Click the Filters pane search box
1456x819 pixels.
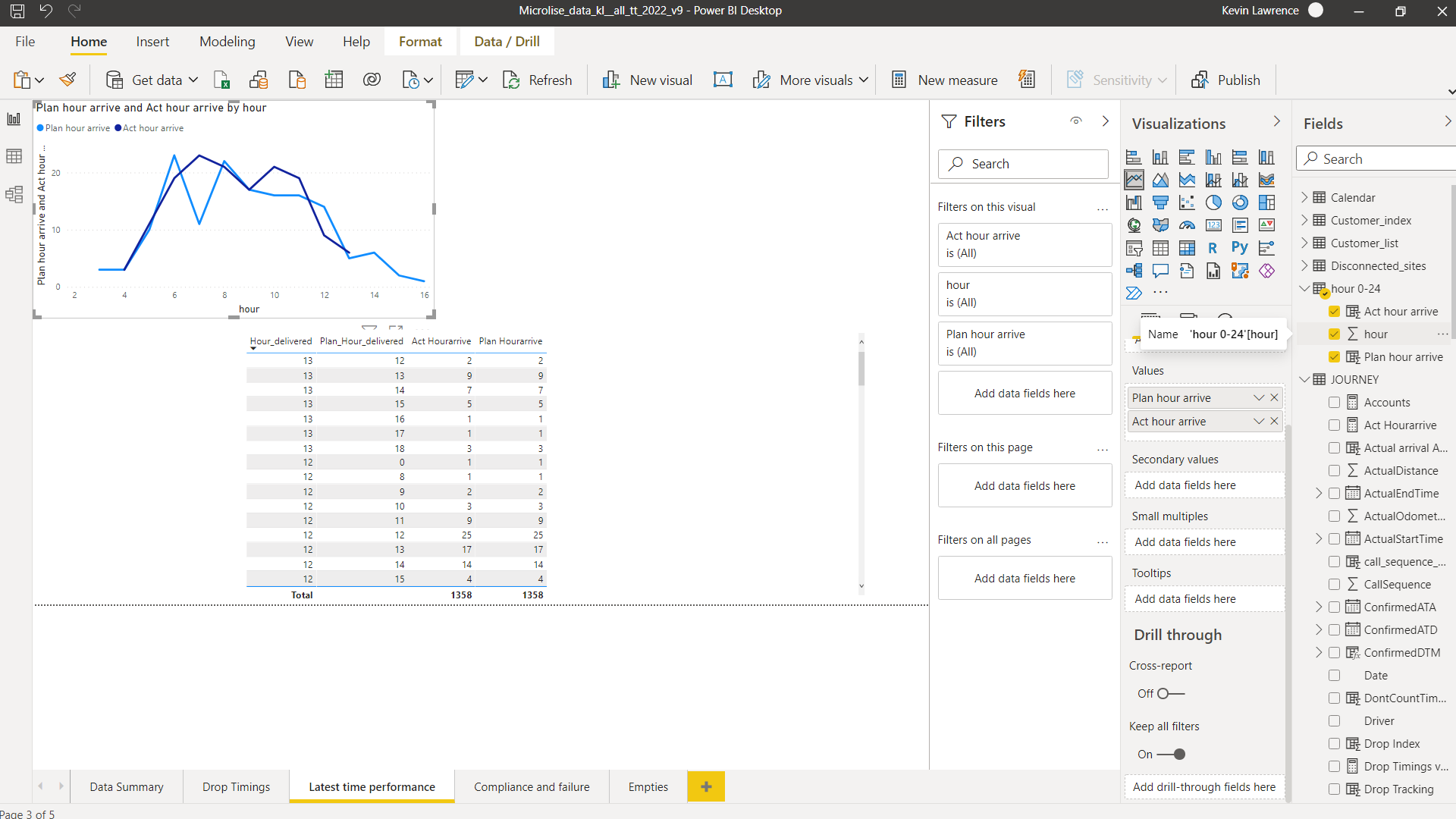tap(1023, 164)
